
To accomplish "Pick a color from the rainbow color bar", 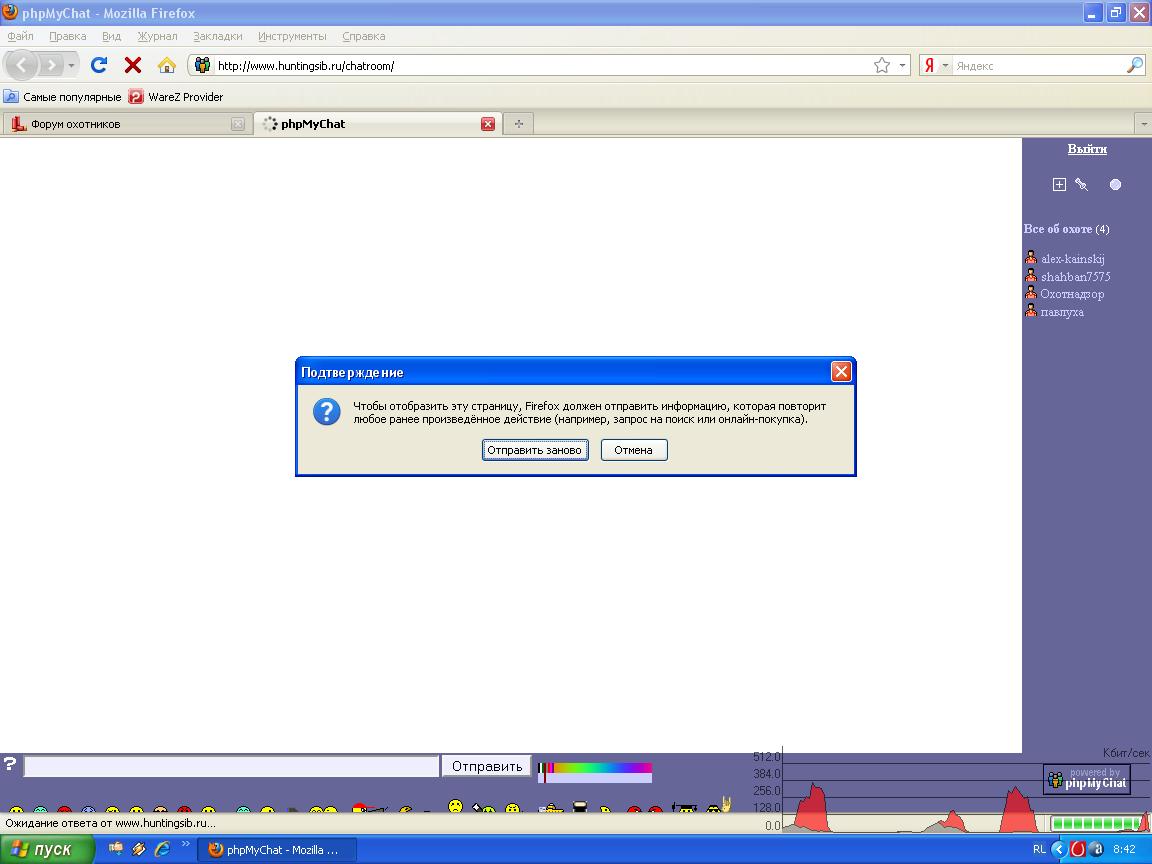I will point(600,768).
